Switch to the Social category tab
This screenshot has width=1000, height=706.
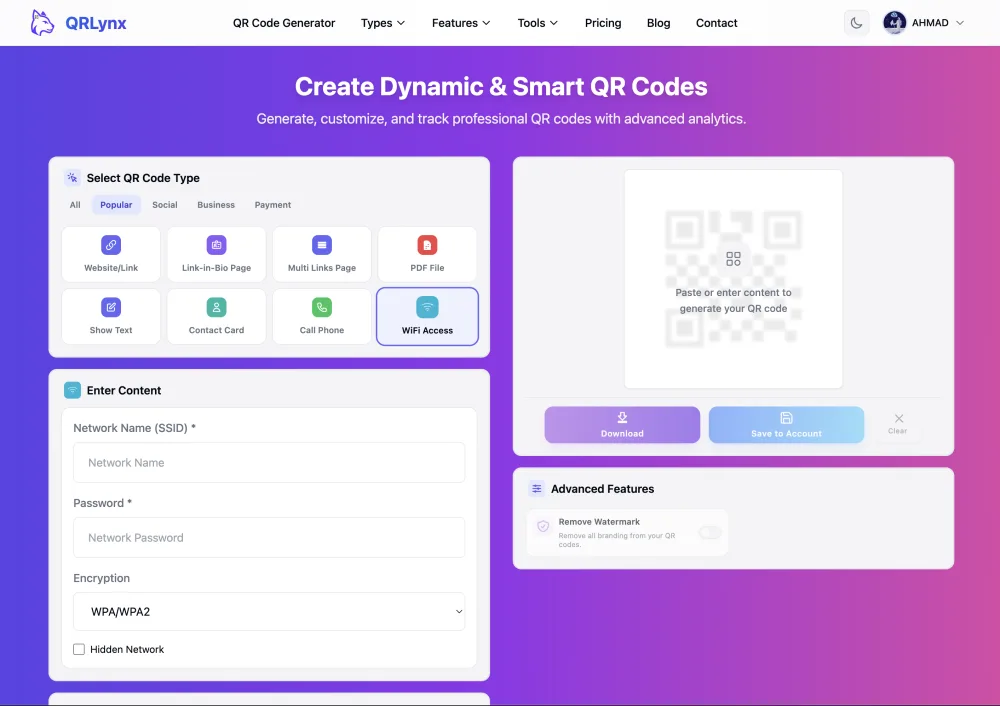(164, 204)
